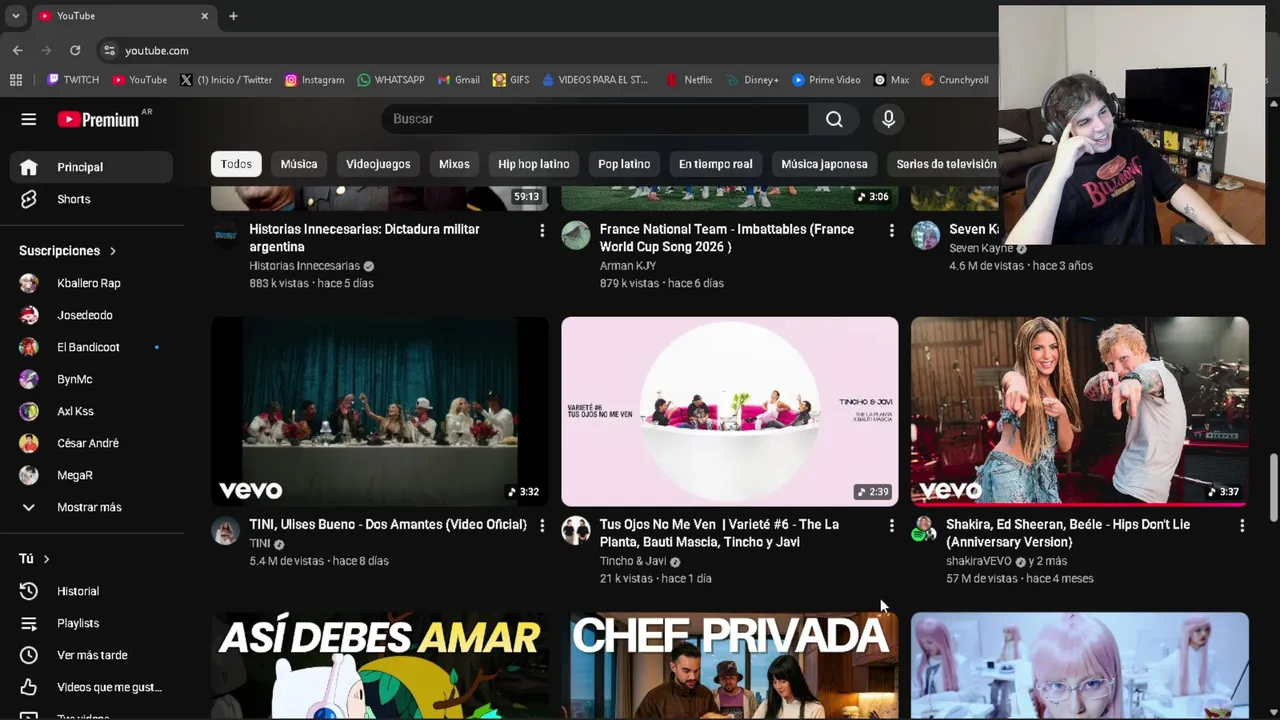Open Kballero Rap subscription
This screenshot has width=1280, height=720.
(92, 283)
